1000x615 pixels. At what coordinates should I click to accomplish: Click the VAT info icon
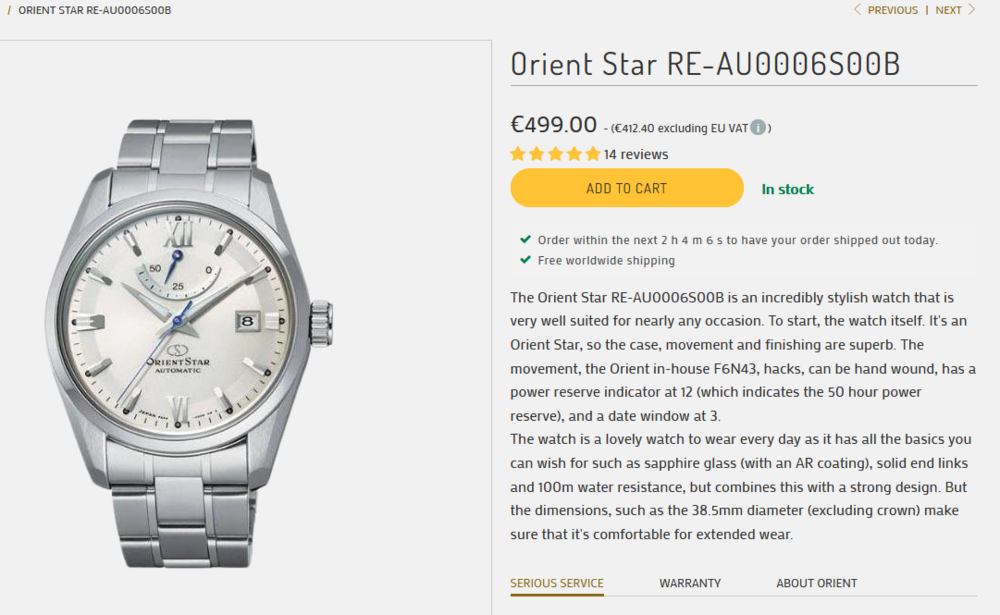pyautogui.click(x=758, y=128)
